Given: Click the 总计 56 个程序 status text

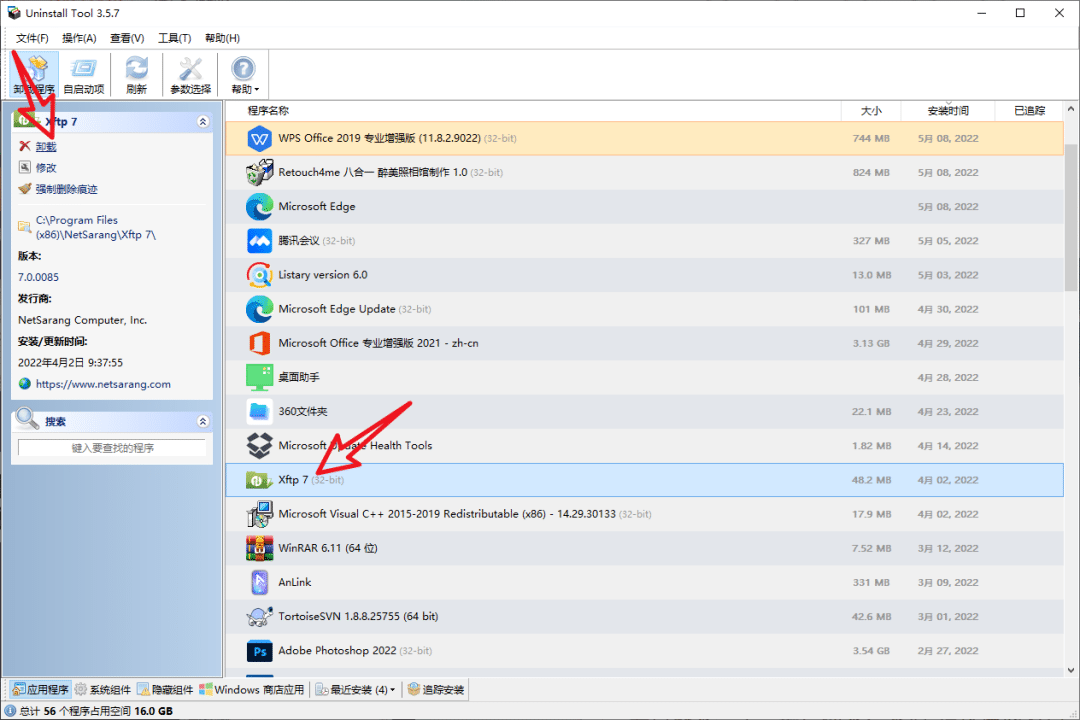Looking at the screenshot, I should click(96, 711).
